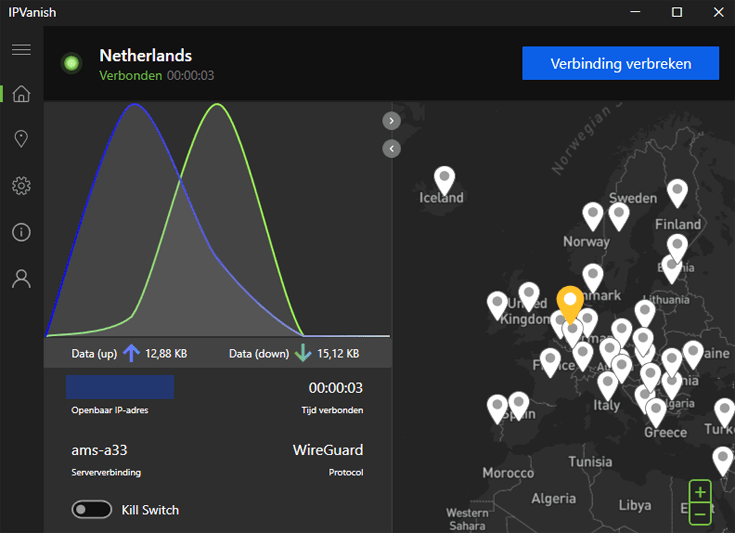Open the Settings gear icon
This screenshot has height=533, width=735.
click(21, 186)
